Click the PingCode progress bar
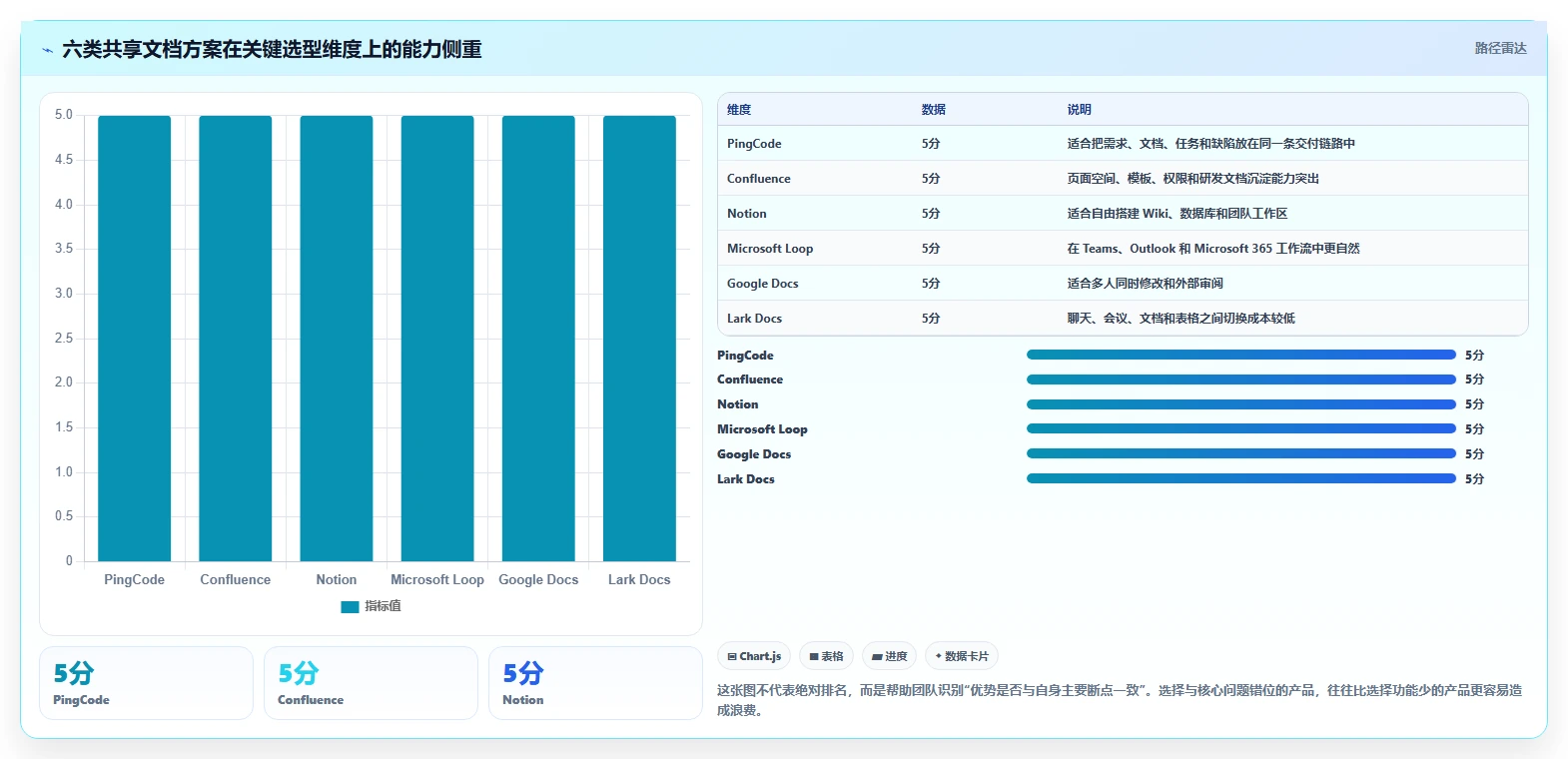Image resolution: width=1568 pixels, height=759 pixels. 1241,355
